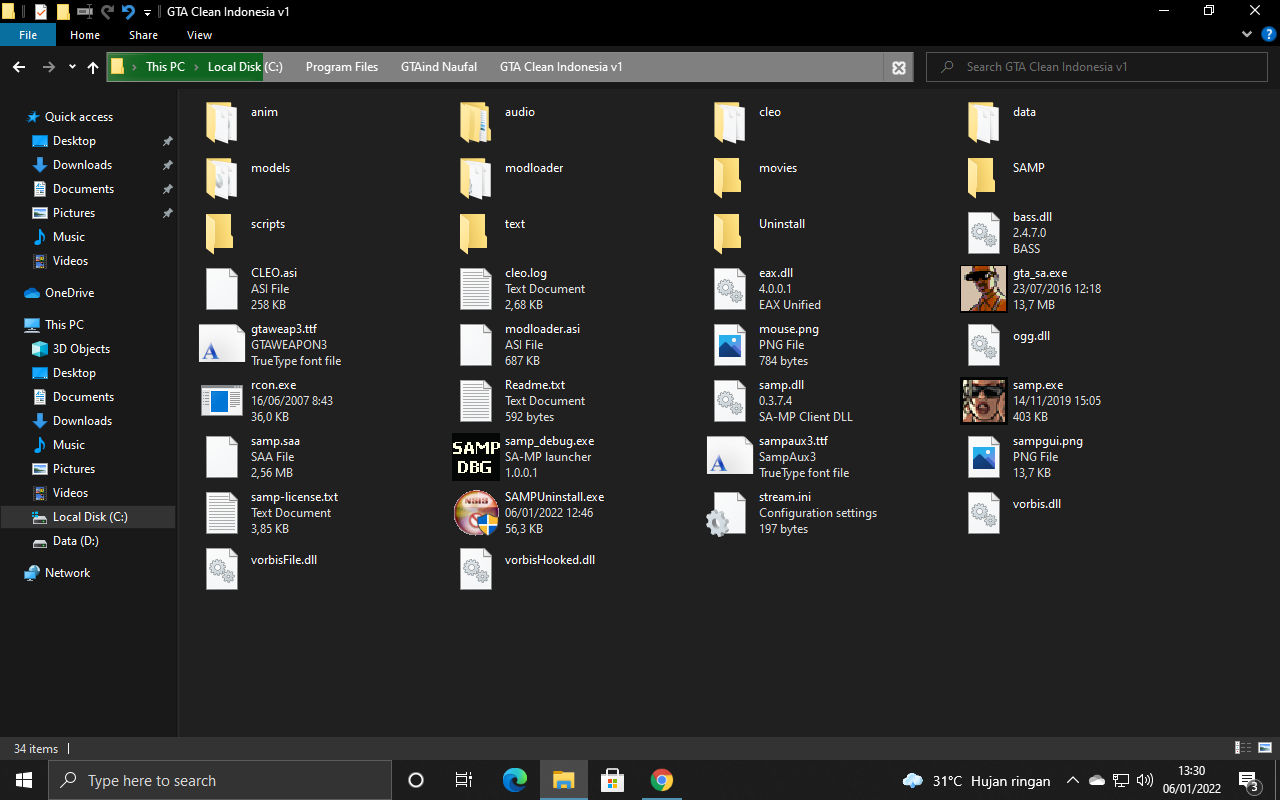Click the mouse.png image icon

tap(730, 344)
